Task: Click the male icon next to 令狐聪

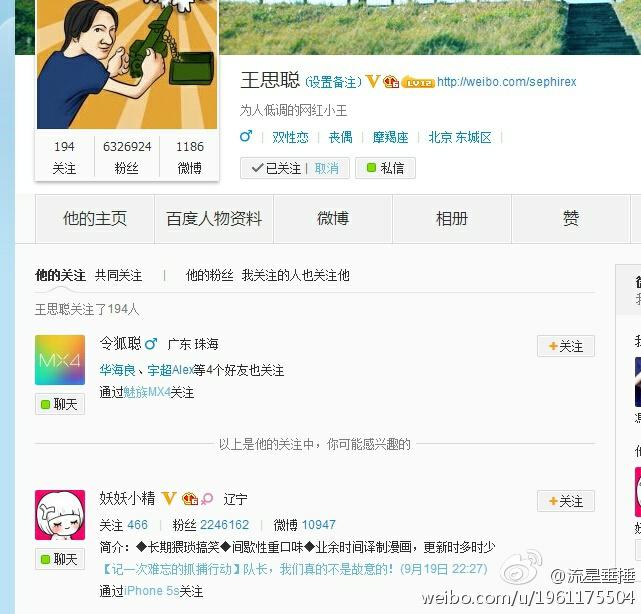Action: (151, 343)
